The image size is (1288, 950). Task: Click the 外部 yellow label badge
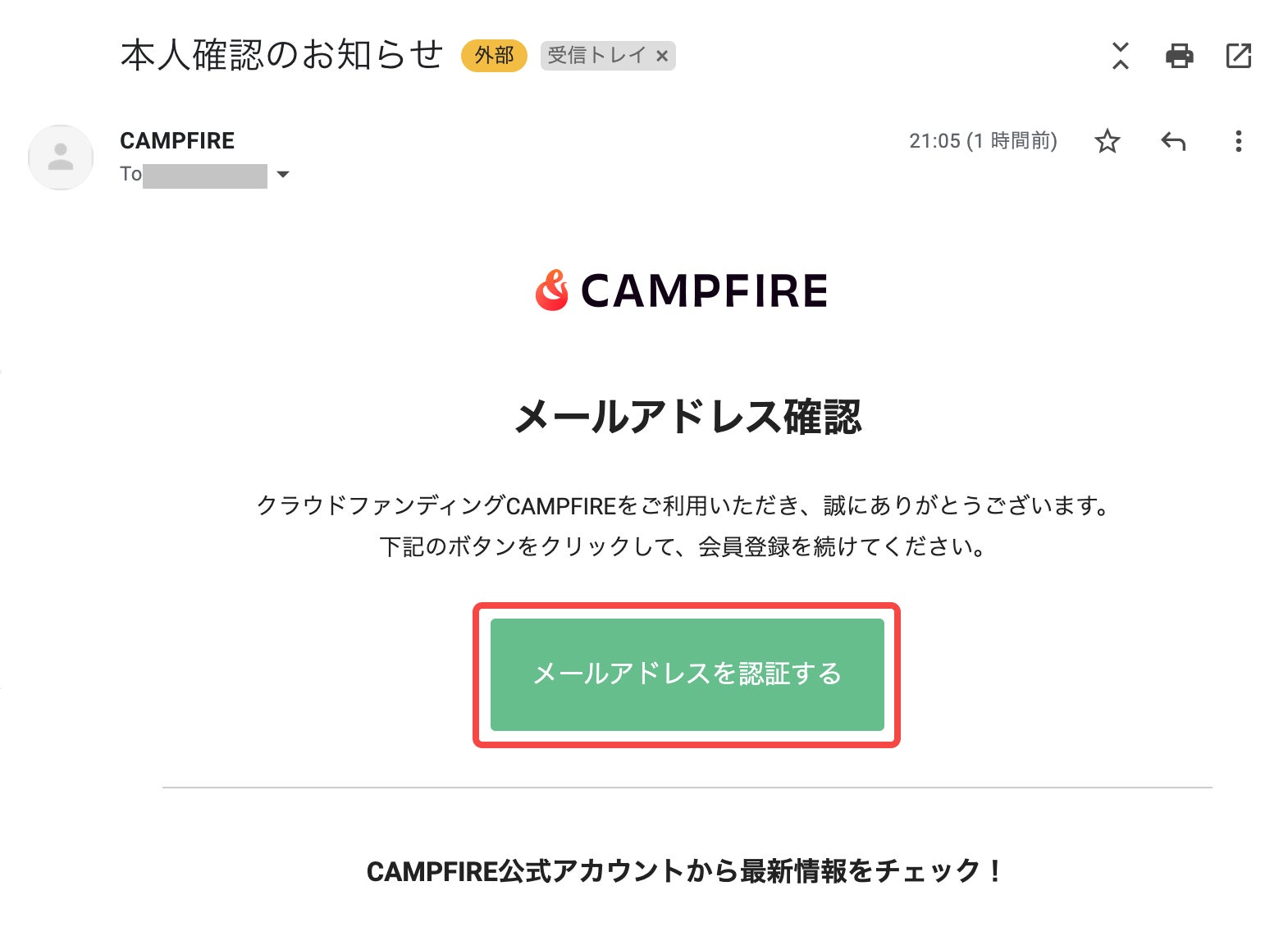[x=494, y=56]
